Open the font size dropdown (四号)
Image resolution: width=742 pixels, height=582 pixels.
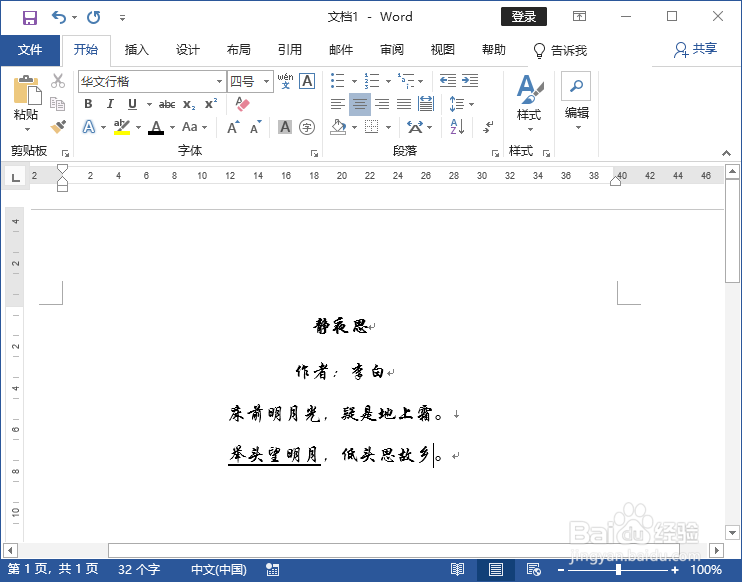(x=266, y=81)
